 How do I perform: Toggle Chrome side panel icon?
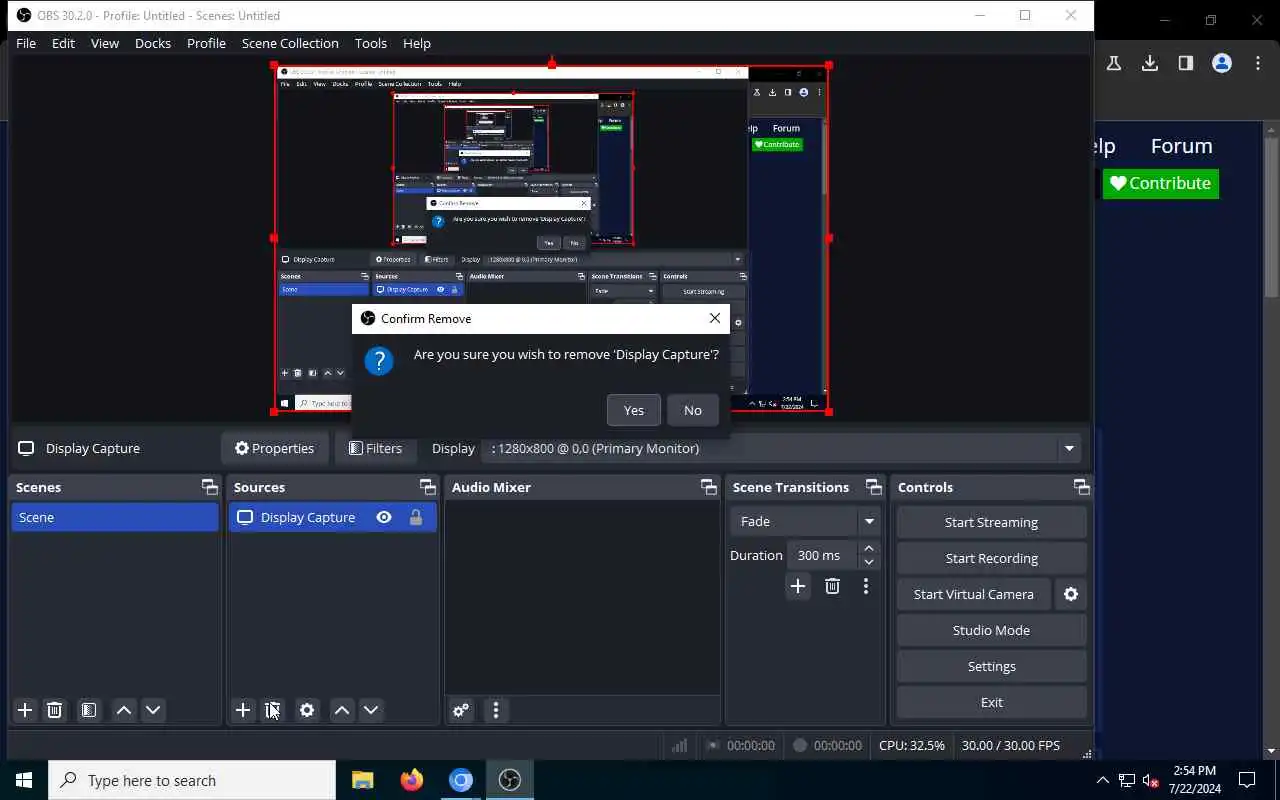point(1186,63)
